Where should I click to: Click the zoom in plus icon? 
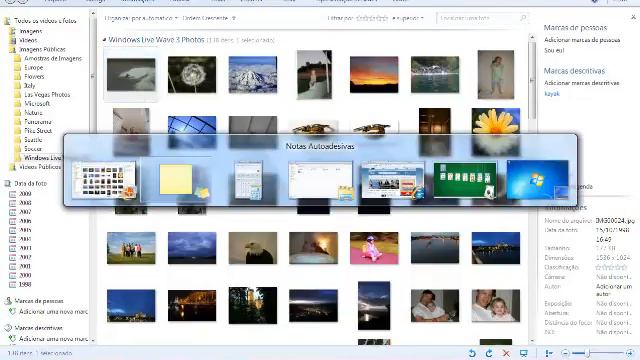pos(630,353)
